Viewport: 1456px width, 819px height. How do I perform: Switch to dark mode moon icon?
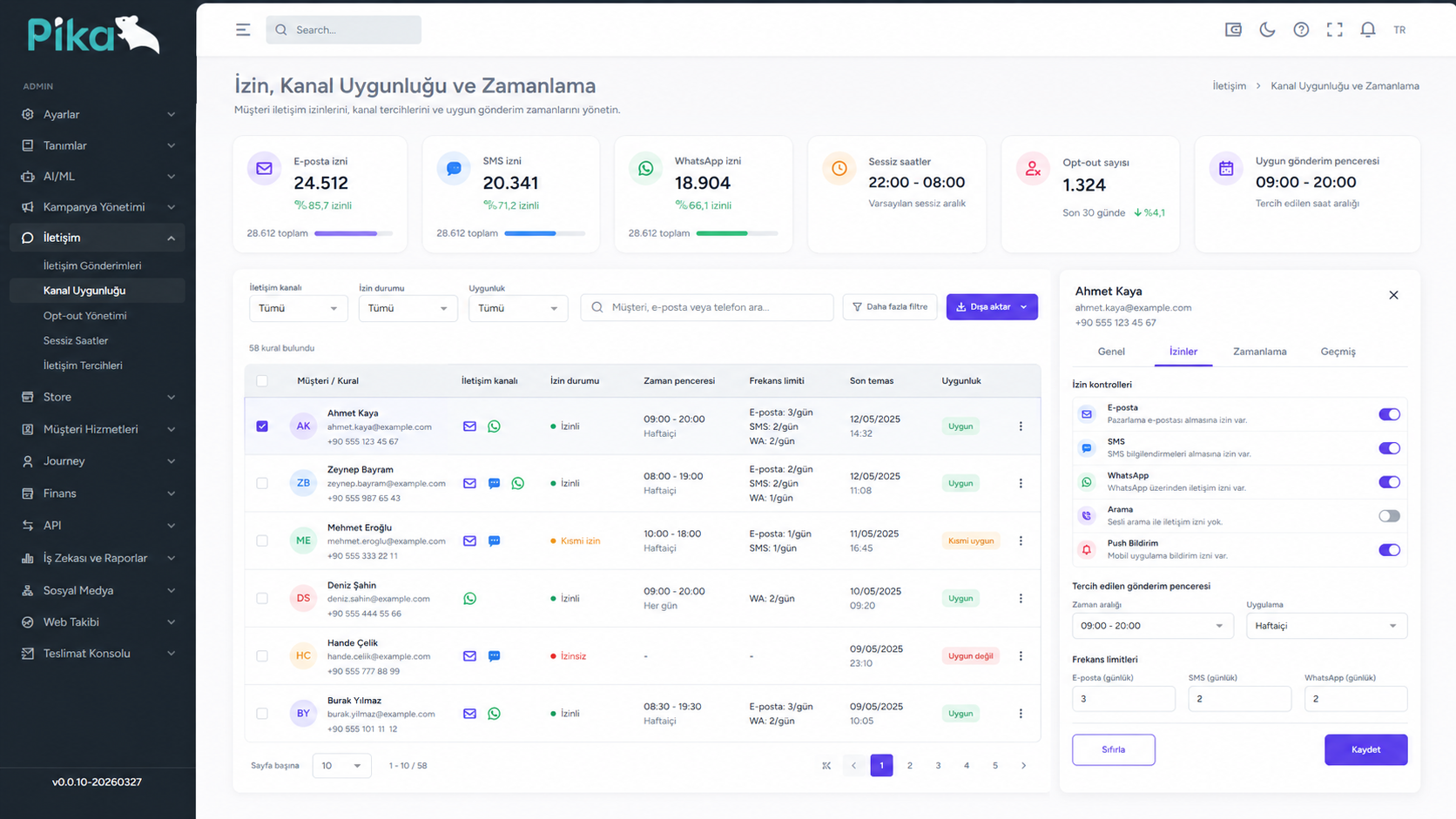pyautogui.click(x=1267, y=30)
